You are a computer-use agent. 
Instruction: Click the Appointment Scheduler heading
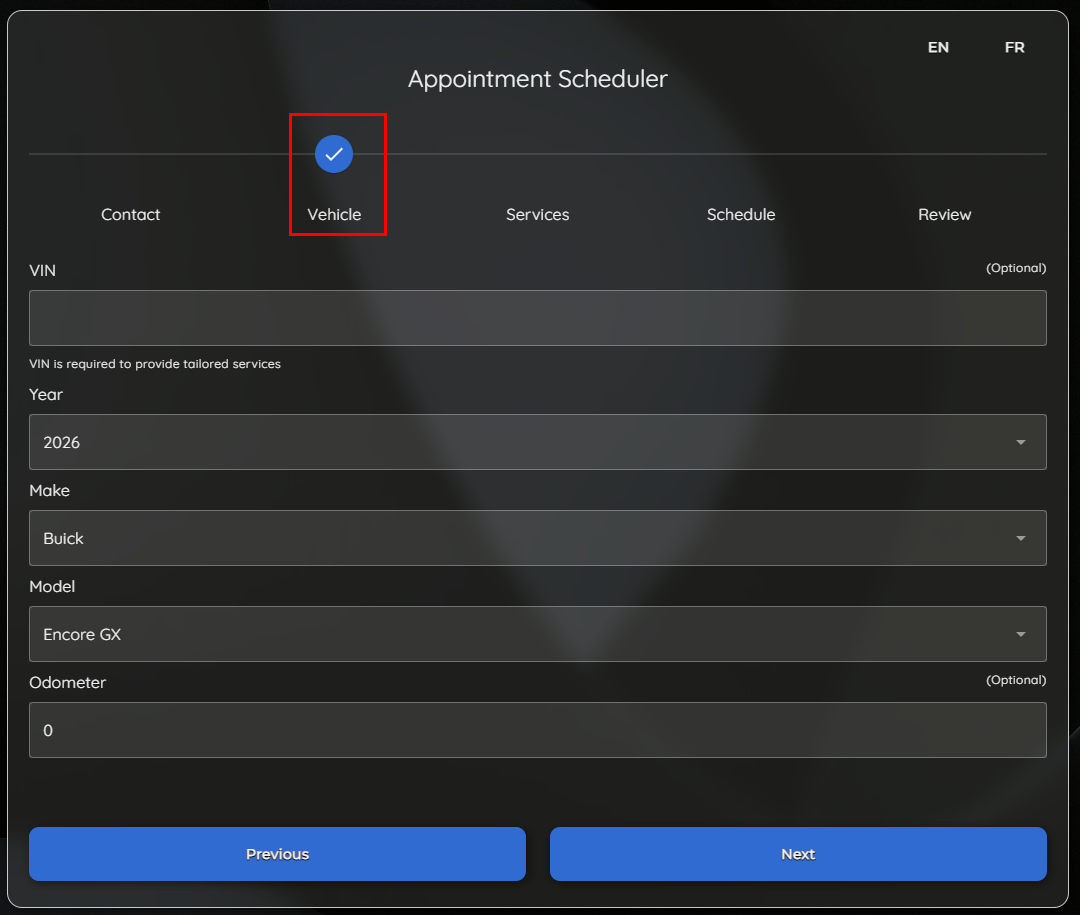(537, 79)
